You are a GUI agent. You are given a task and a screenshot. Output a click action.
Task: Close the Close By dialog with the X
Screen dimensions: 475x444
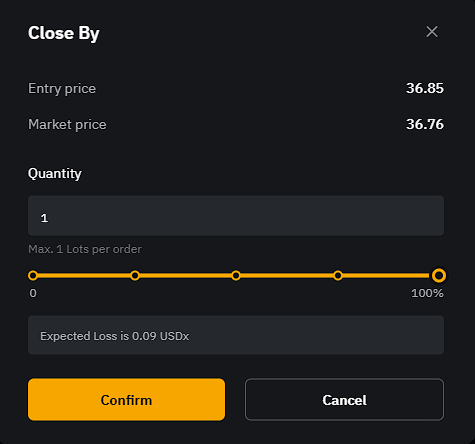432,32
